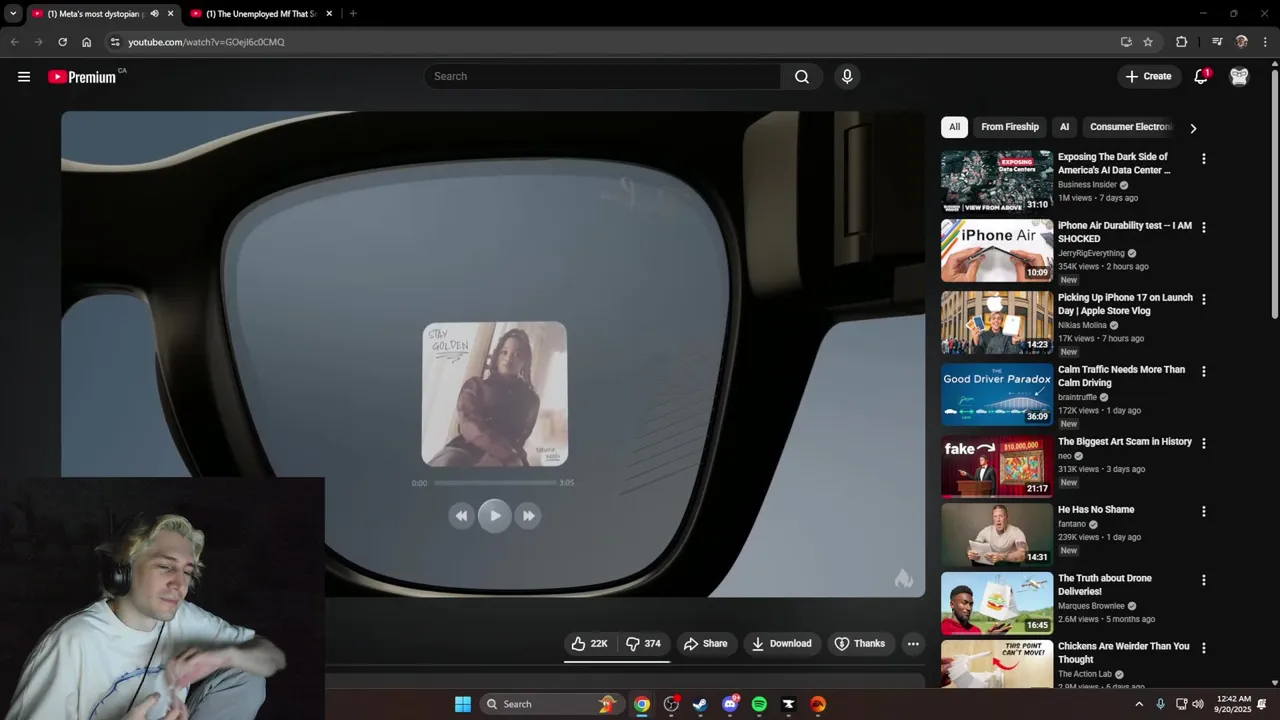Open He Has No Shame video title
Screen dimensions: 1280x720
pos(1096,510)
